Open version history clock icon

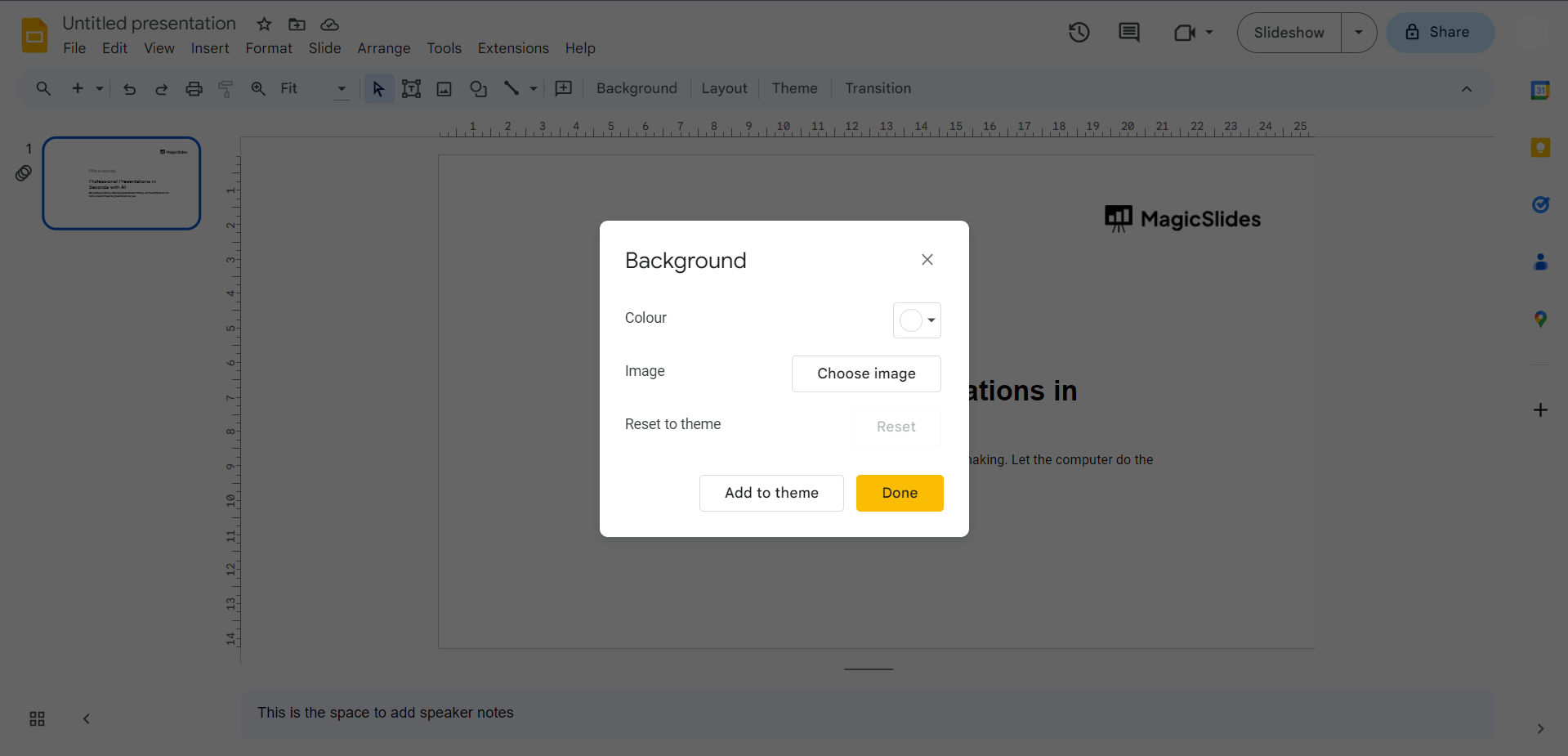[1079, 33]
